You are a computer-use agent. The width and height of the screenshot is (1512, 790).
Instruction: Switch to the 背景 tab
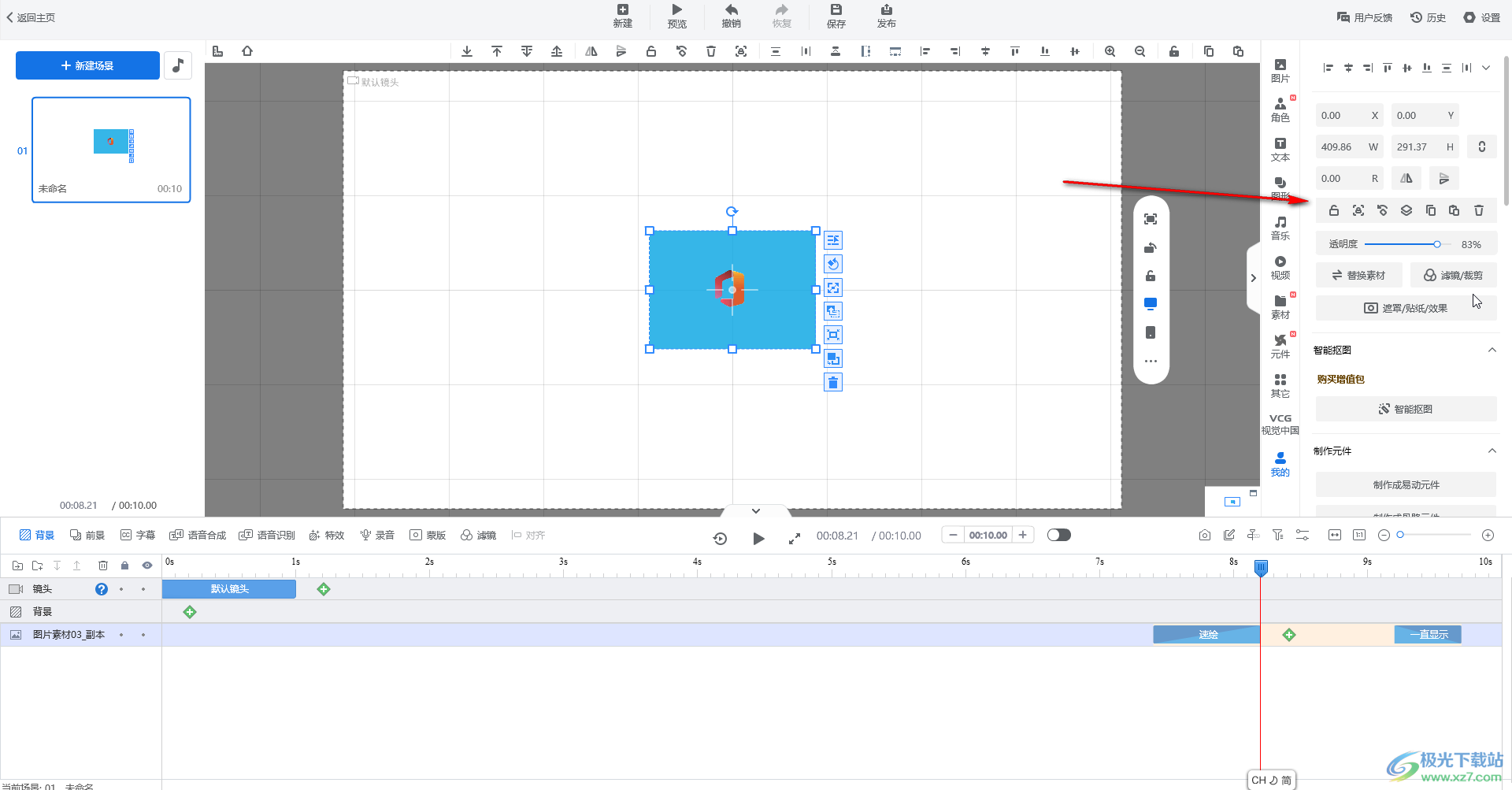pos(37,535)
